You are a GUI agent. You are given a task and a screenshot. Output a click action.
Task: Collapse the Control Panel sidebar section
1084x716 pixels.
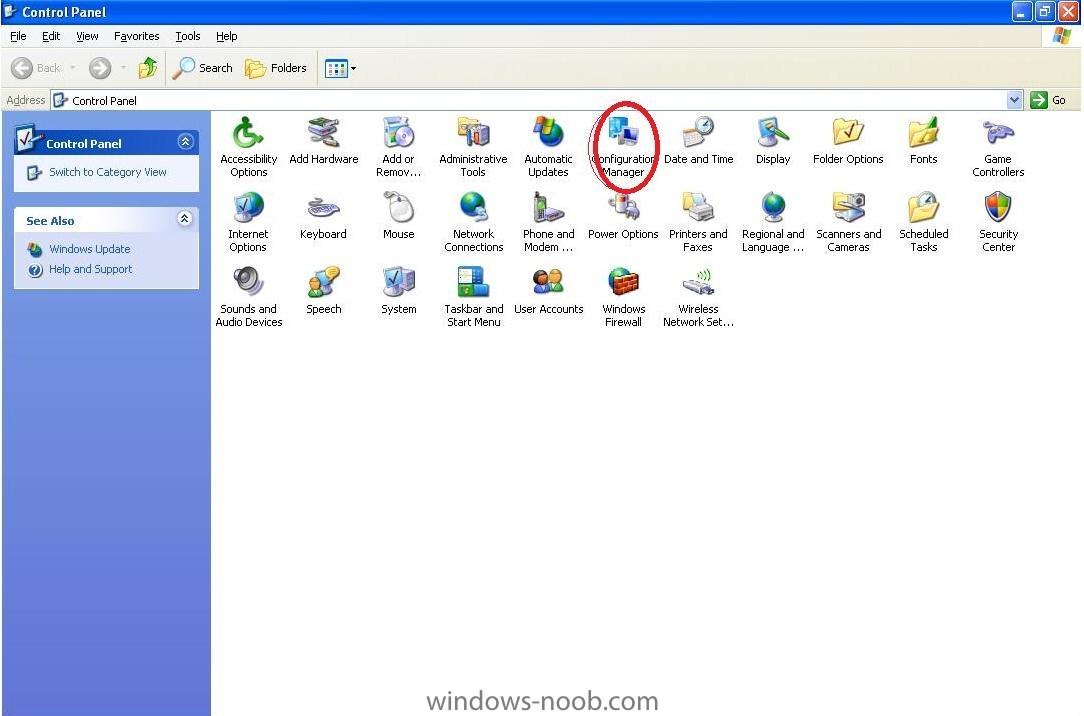185,142
